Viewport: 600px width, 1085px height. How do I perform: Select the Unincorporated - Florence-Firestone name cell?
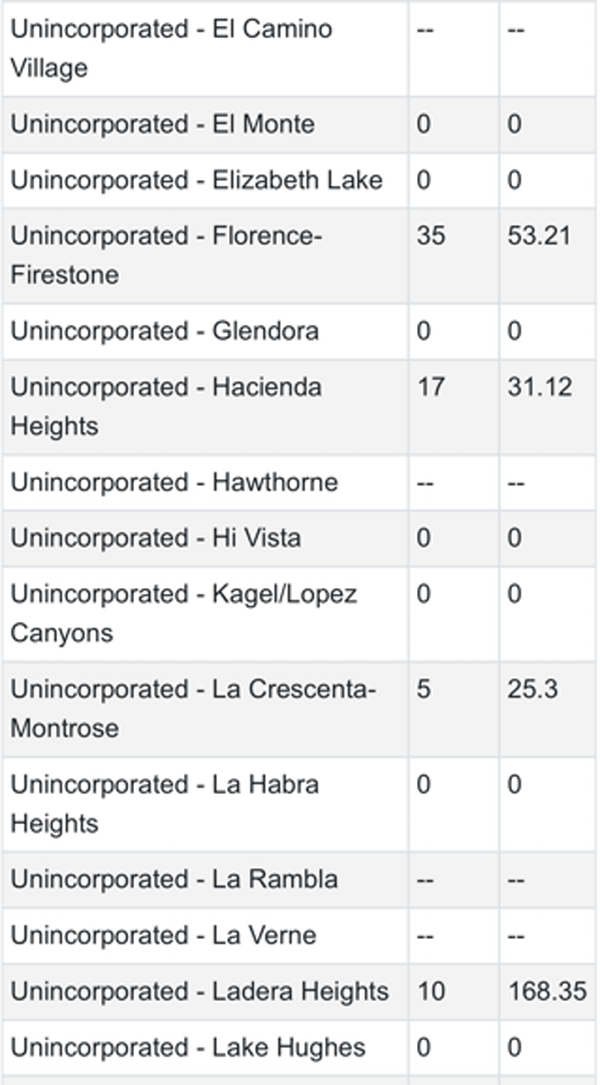point(166,255)
